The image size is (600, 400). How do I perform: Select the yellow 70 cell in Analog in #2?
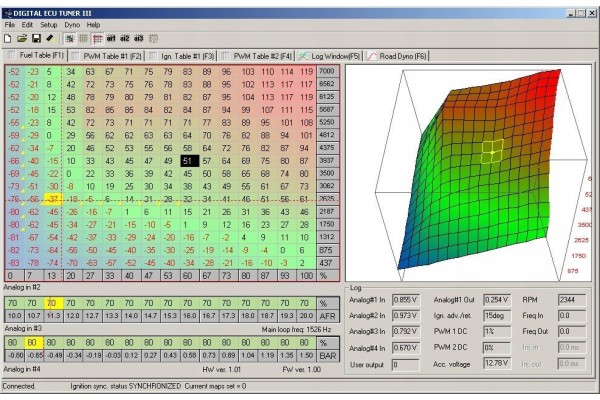click(53, 303)
